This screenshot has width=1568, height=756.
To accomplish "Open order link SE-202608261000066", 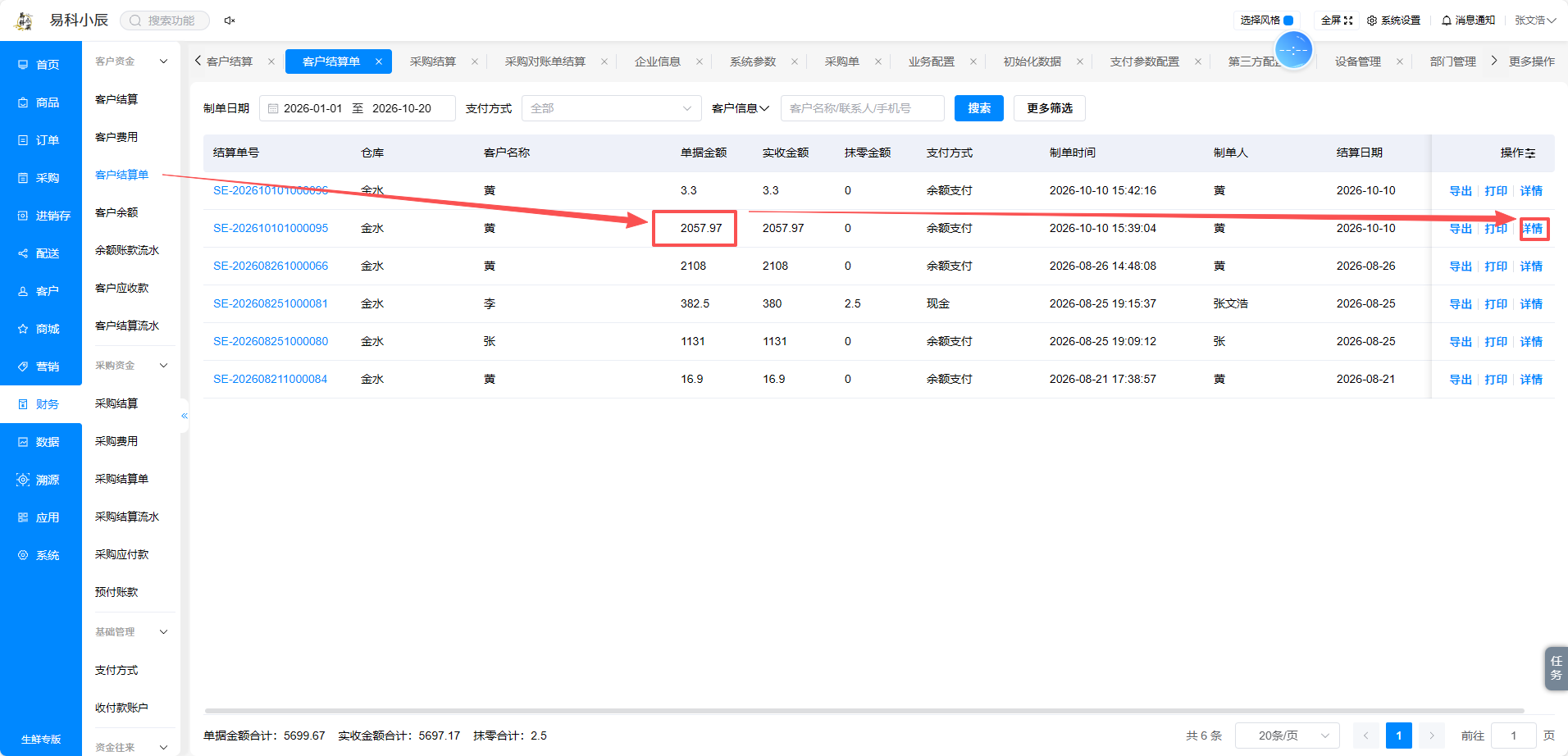I will 271,266.
